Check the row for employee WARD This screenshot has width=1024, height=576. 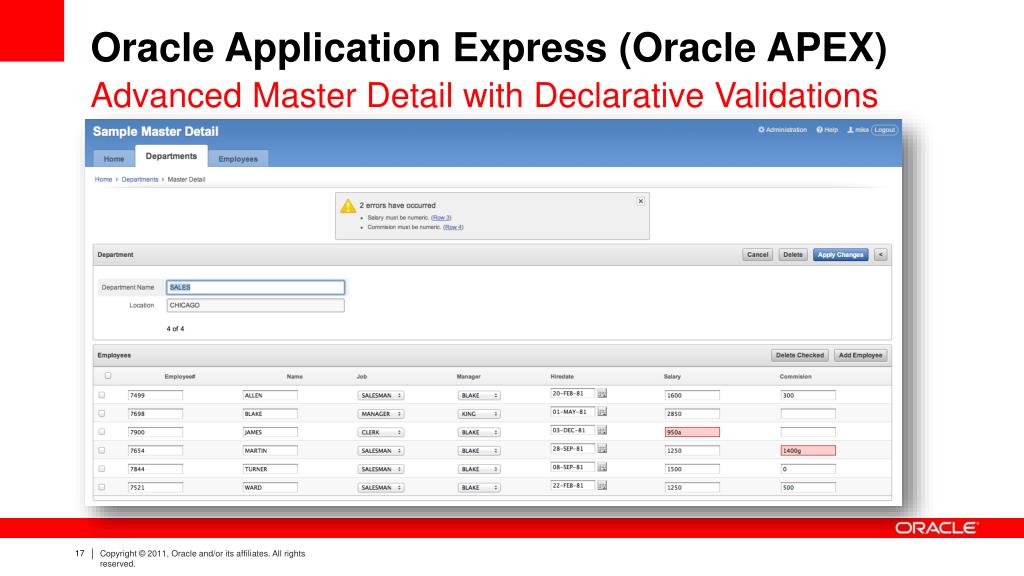[102, 487]
